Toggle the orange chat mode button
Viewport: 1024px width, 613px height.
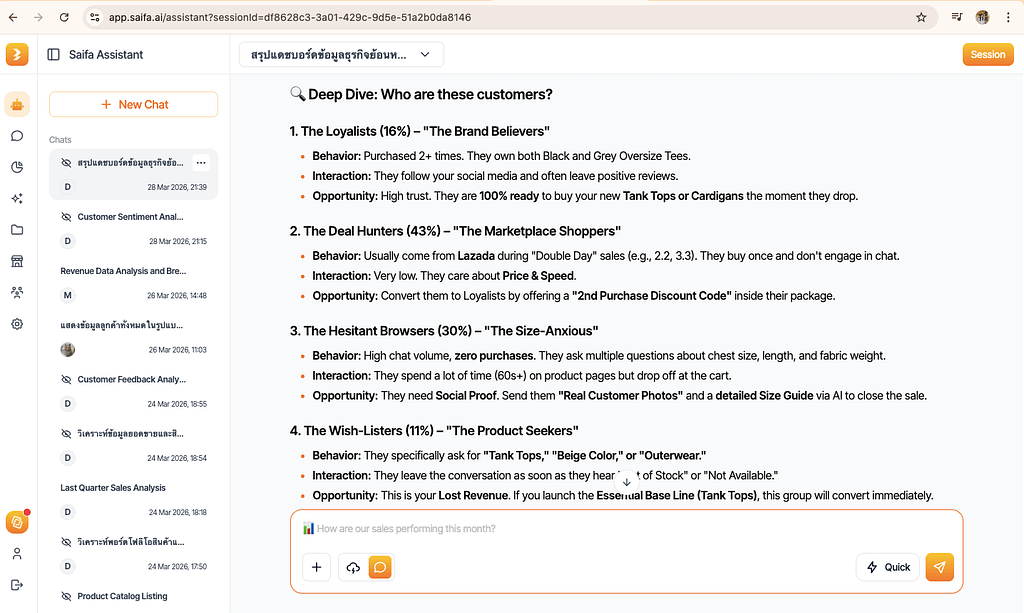380,567
